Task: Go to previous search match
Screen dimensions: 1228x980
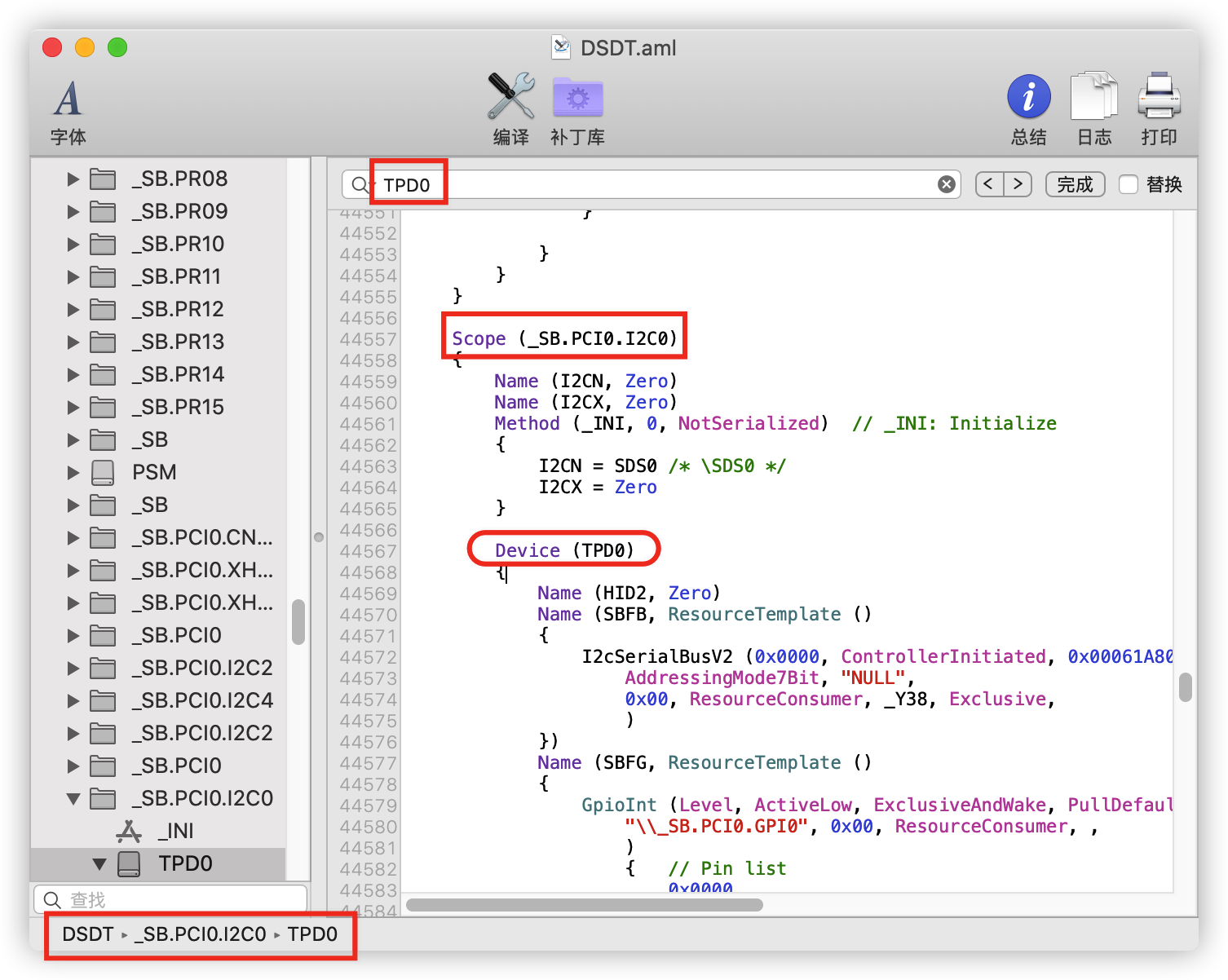Action: (x=989, y=184)
